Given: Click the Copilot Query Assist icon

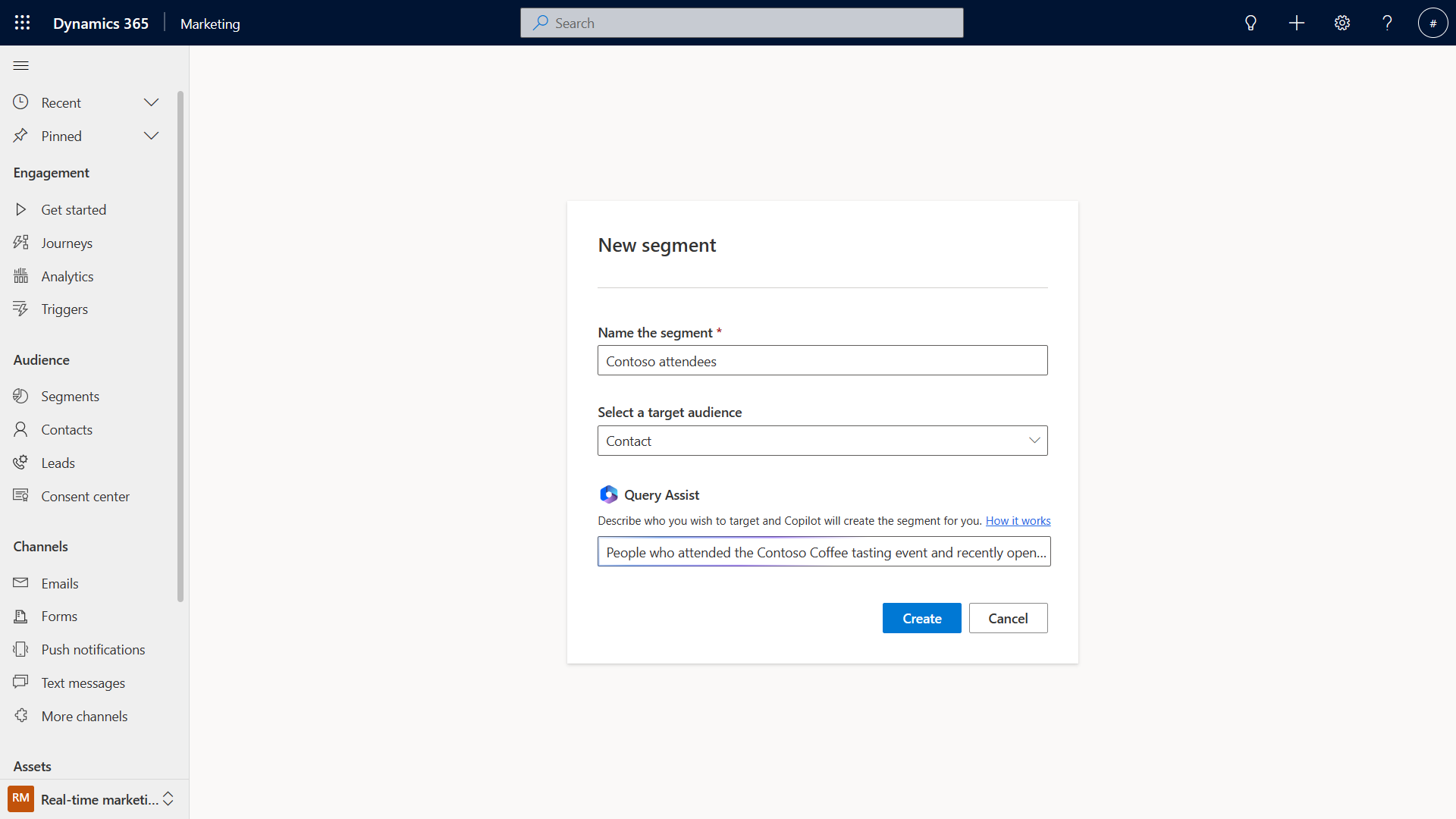Looking at the screenshot, I should point(608,494).
